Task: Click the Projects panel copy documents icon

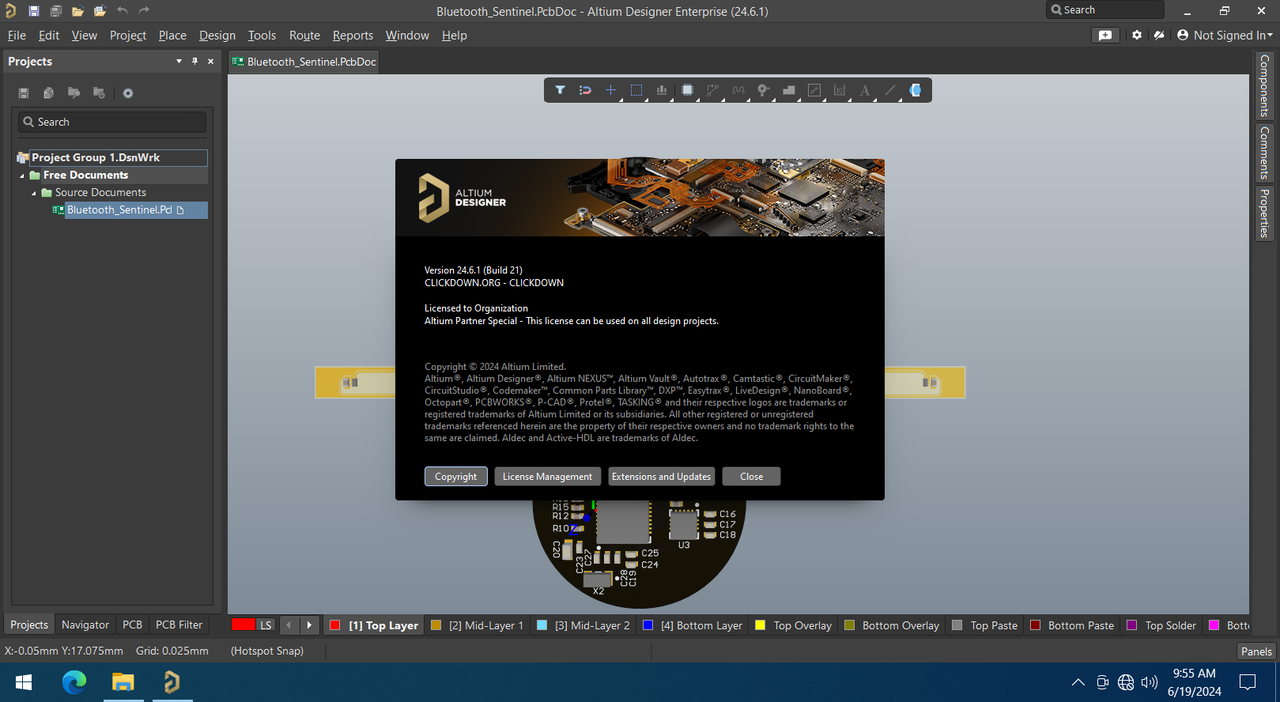Action: (x=48, y=93)
